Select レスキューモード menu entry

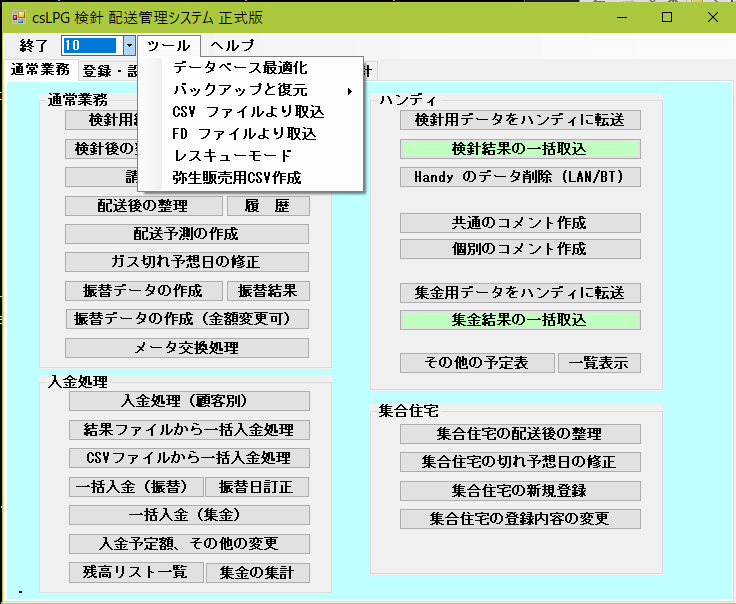(x=232, y=156)
